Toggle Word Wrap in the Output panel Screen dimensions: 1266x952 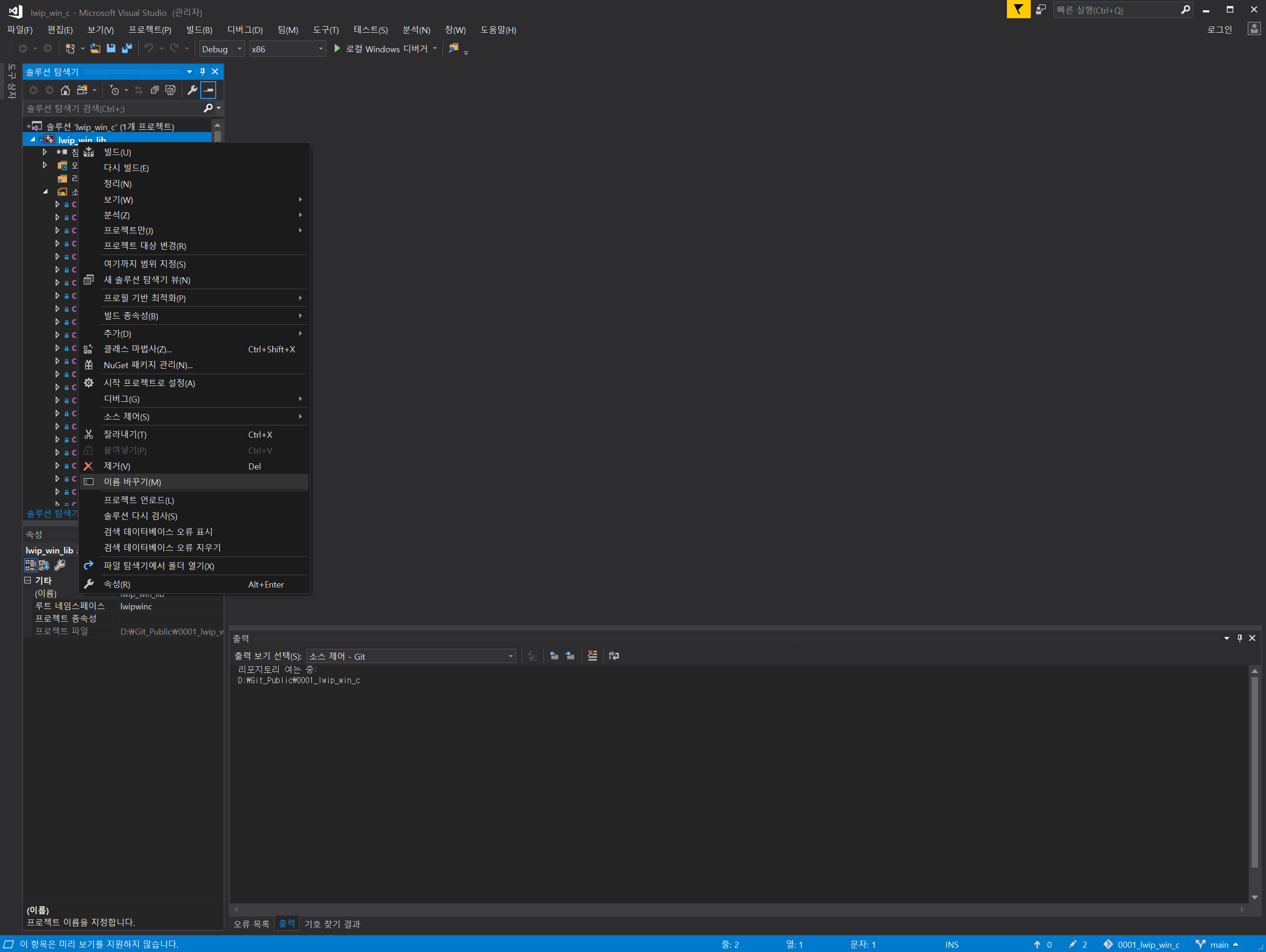[614, 656]
